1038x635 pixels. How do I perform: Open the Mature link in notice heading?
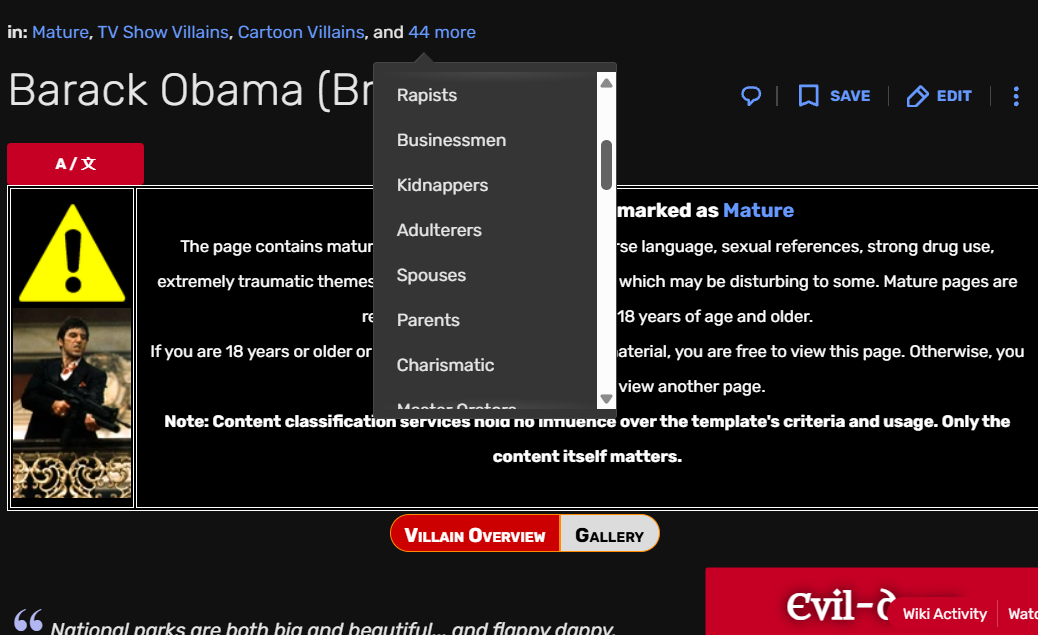[x=758, y=210]
